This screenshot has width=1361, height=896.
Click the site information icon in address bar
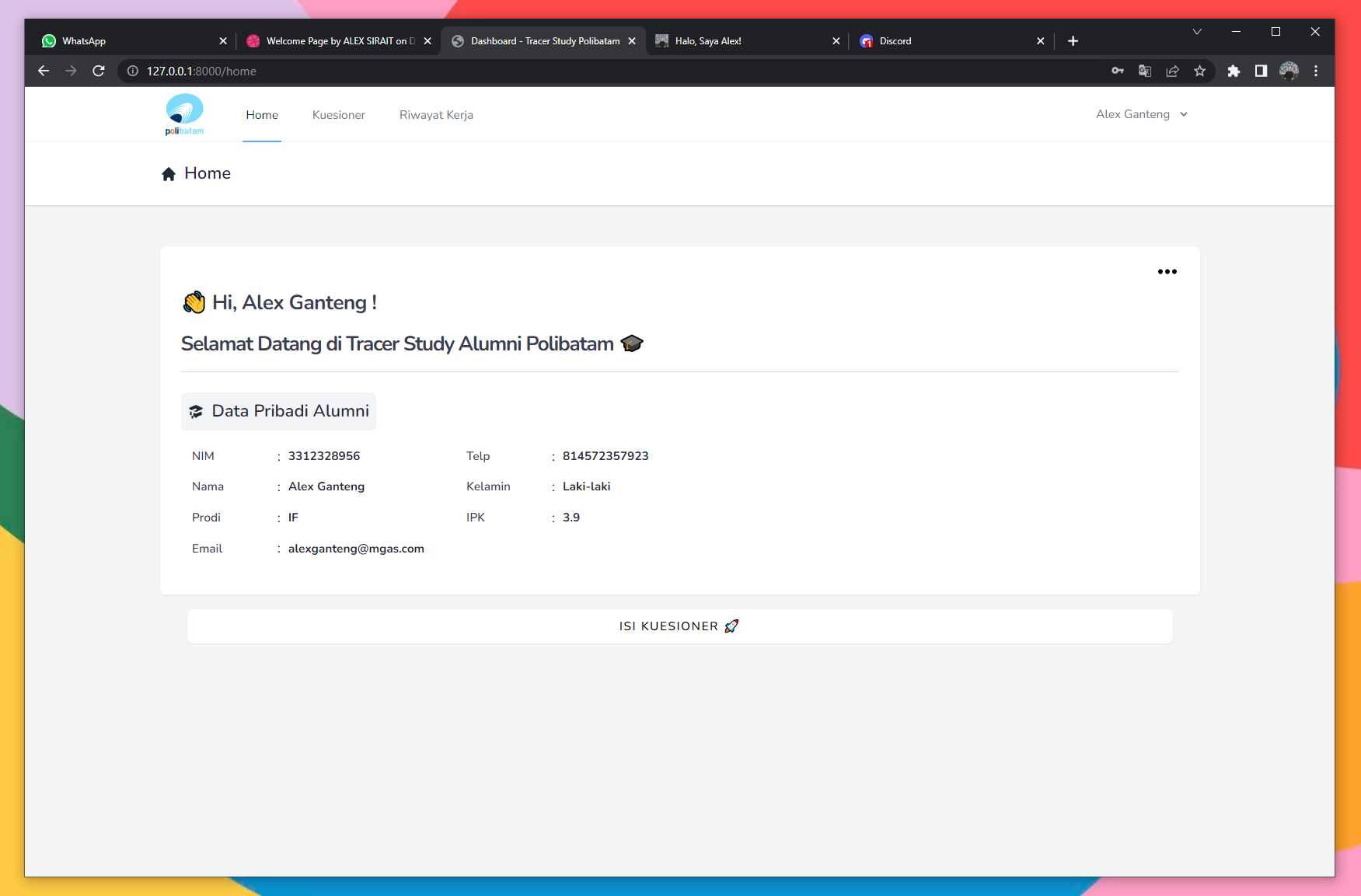pyautogui.click(x=133, y=71)
